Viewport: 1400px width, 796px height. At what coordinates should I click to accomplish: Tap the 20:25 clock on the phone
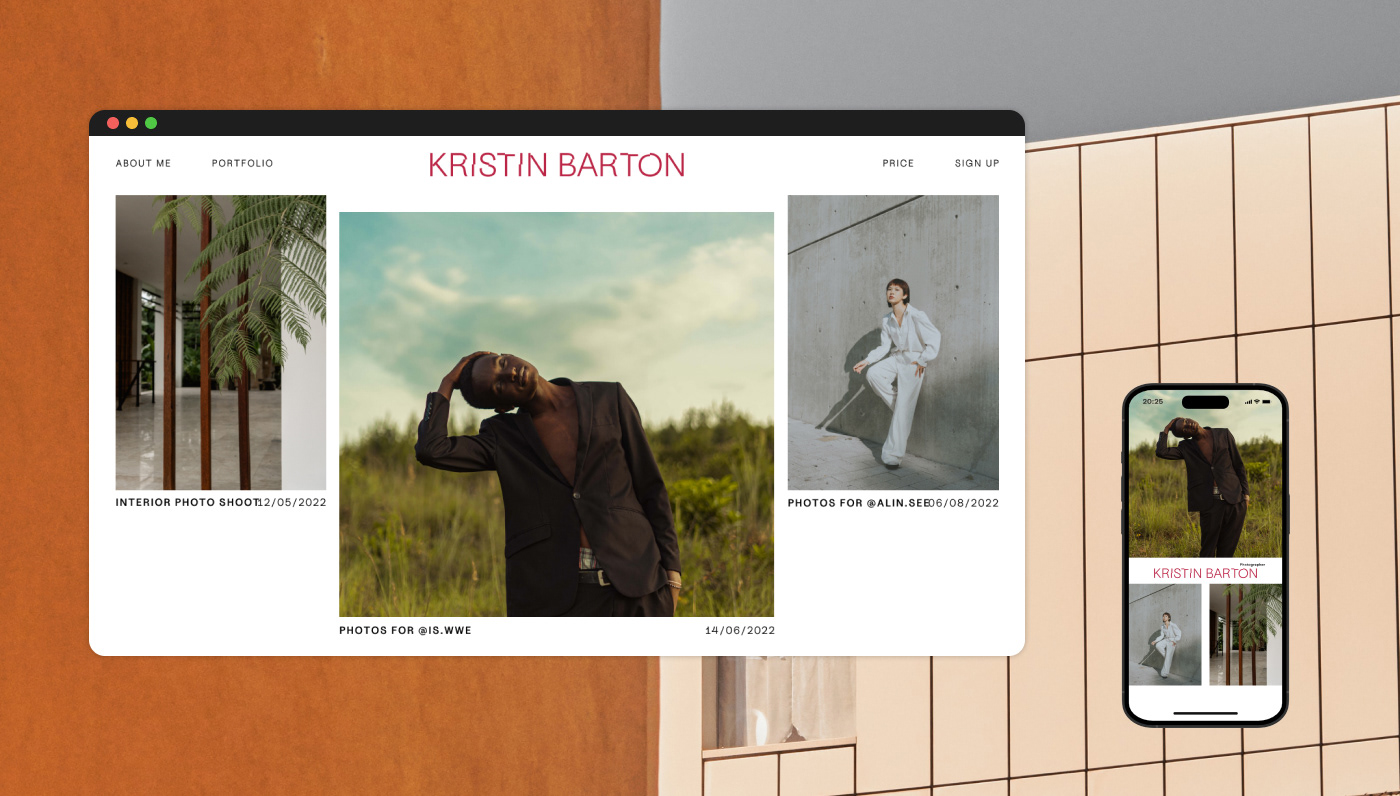coord(1153,401)
